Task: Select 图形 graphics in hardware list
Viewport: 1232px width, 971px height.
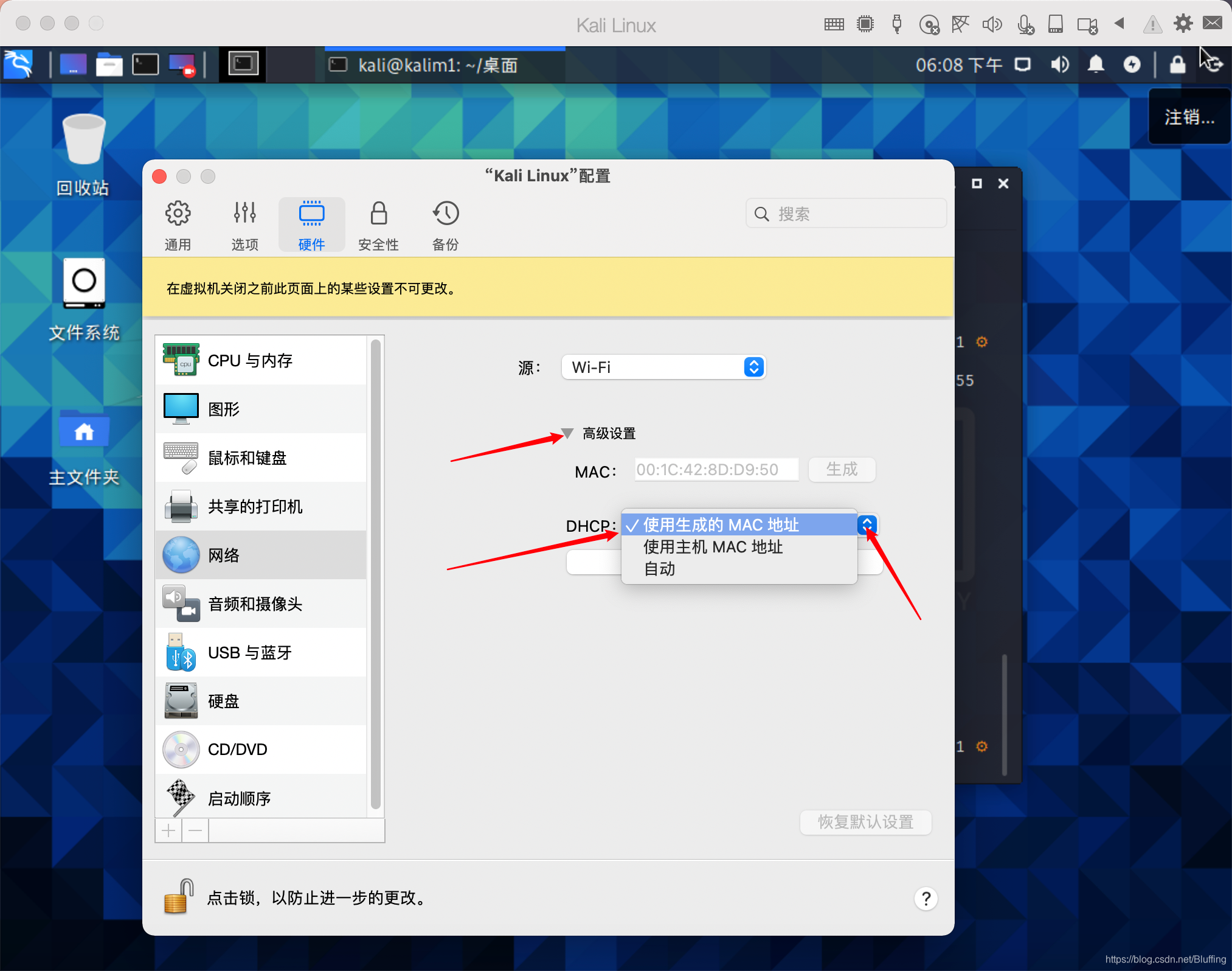Action: [261, 409]
